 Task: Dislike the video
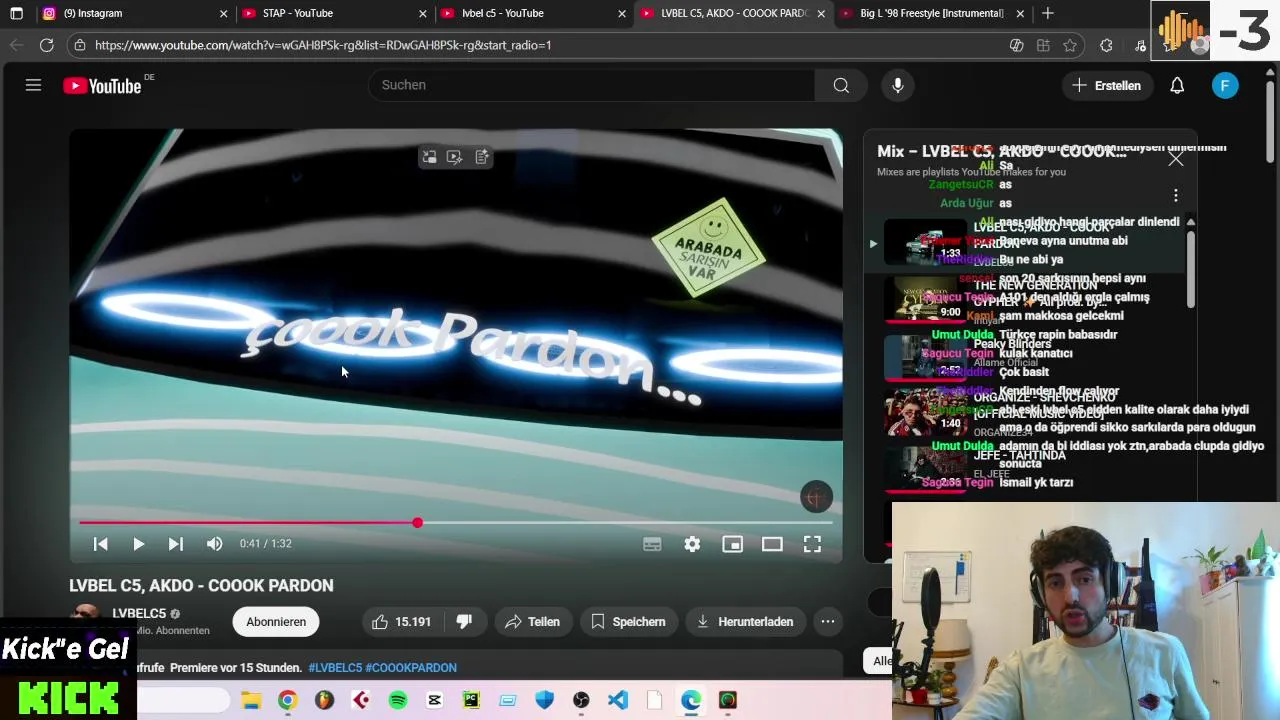(464, 622)
